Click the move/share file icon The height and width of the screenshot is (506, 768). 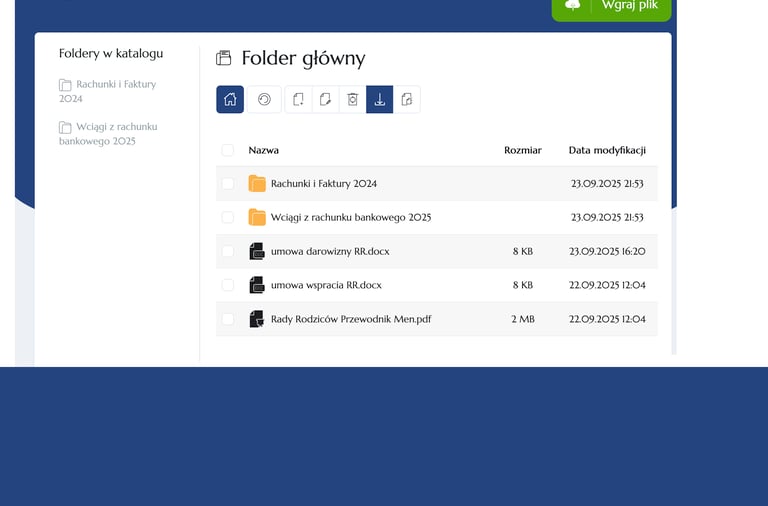(x=407, y=99)
